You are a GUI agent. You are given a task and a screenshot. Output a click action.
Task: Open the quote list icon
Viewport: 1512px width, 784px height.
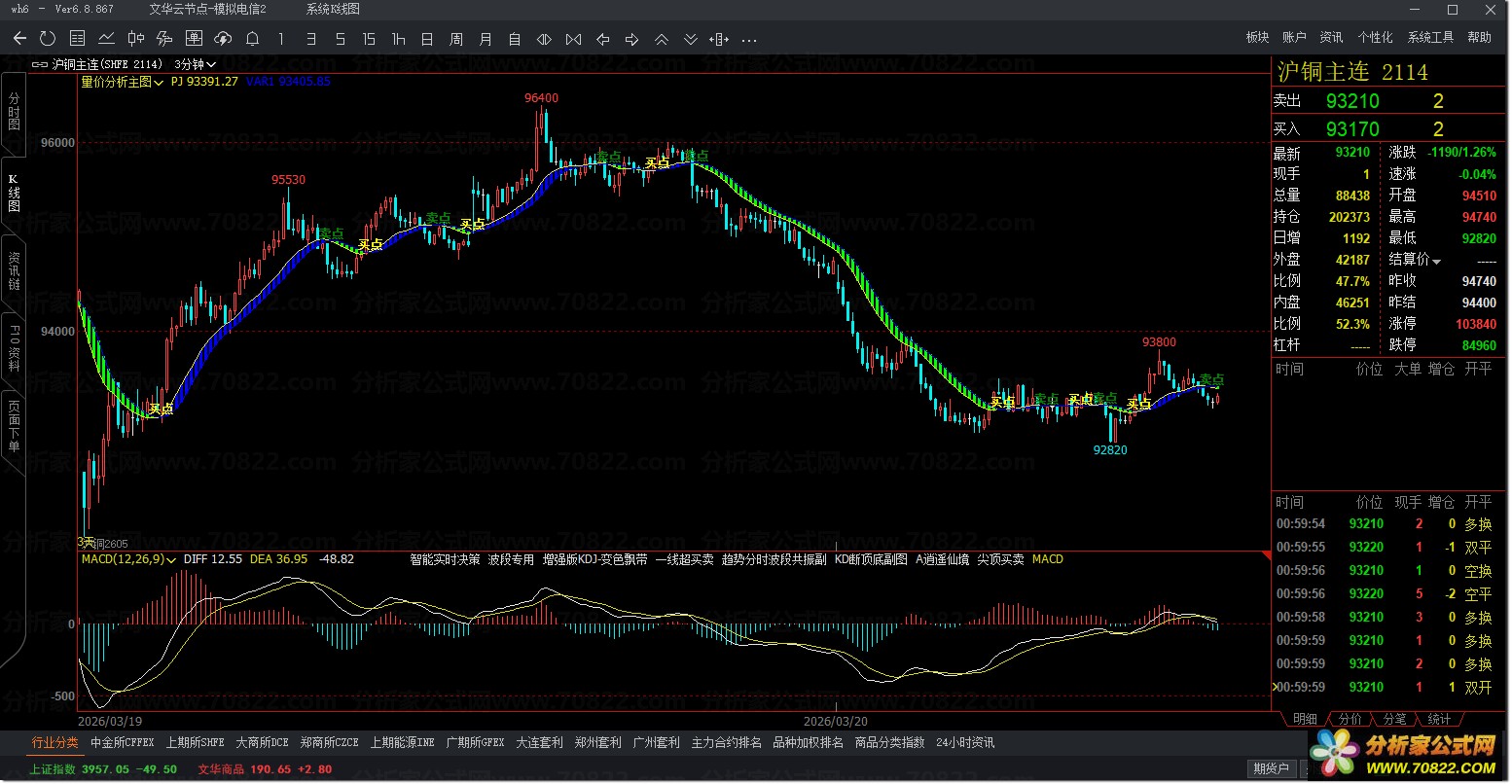pyautogui.click(x=77, y=39)
